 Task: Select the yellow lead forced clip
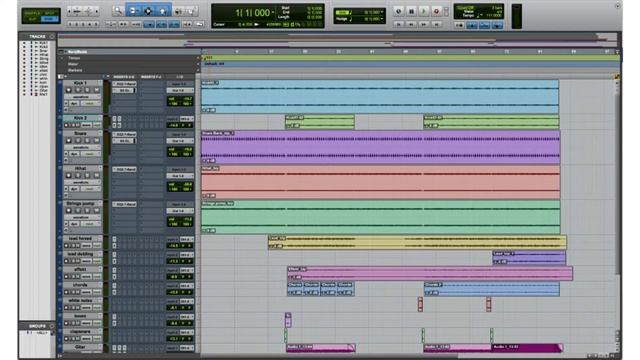(417, 242)
